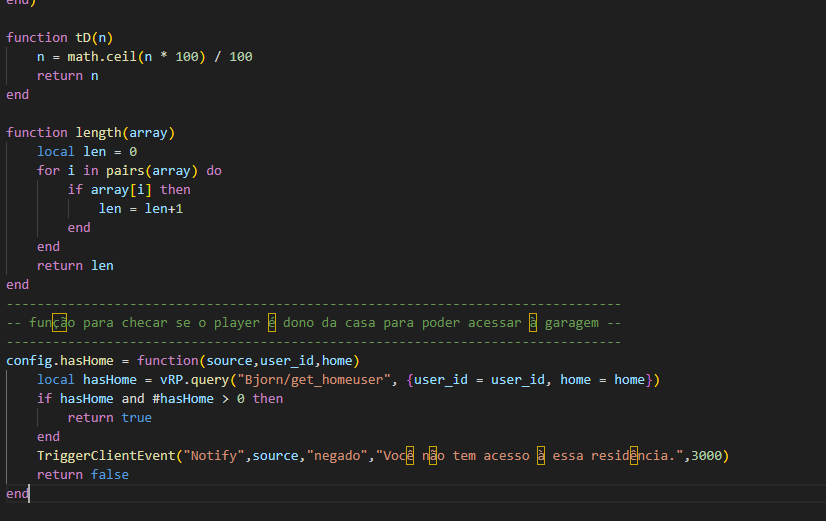Click the pairs(array) call
This screenshot has height=521, width=826.
coord(152,171)
